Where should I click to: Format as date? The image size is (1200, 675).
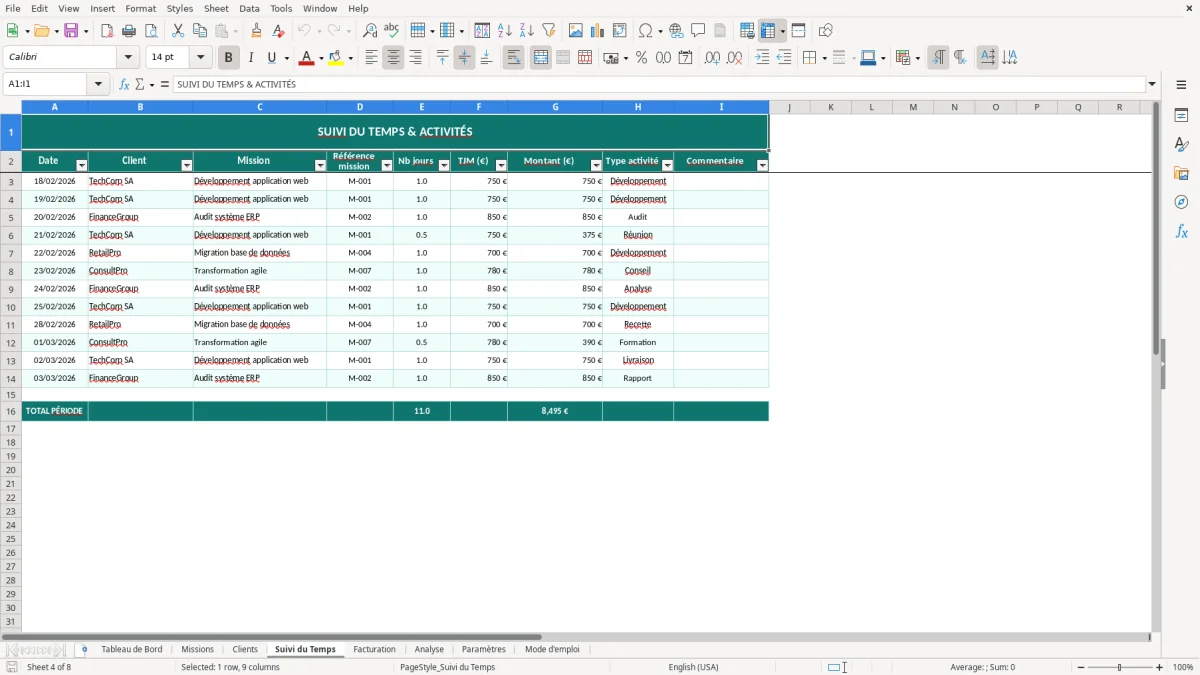click(686, 58)
